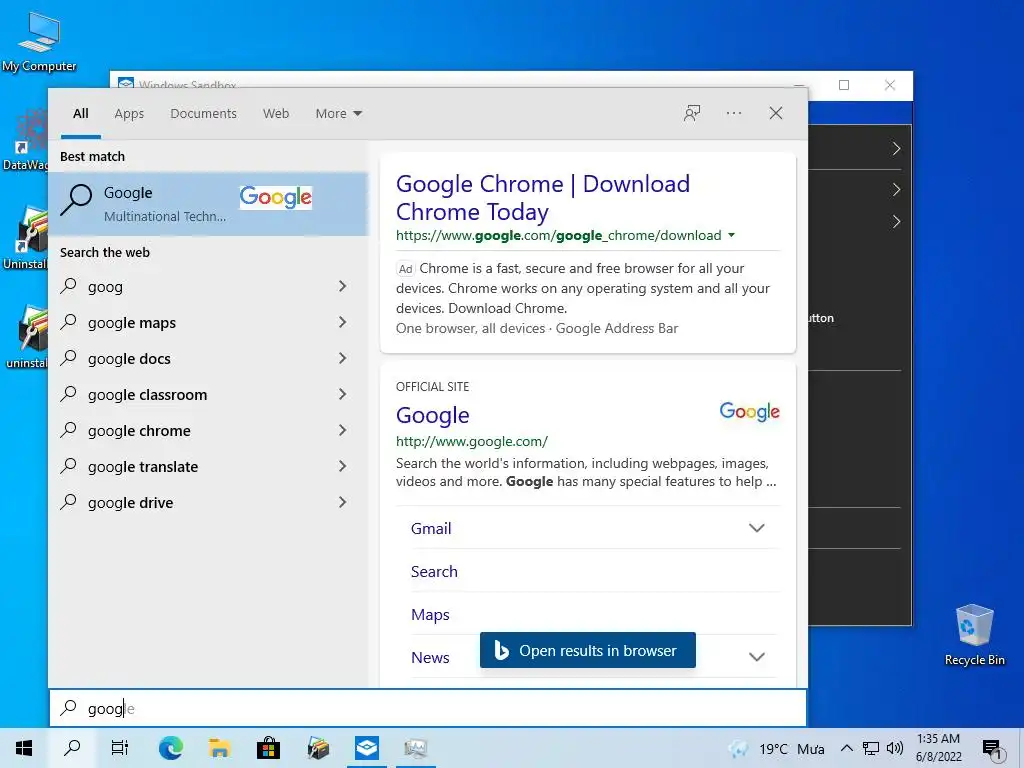Open the More dropdown
Screen dimensions: 1024x768
point(338,114)
